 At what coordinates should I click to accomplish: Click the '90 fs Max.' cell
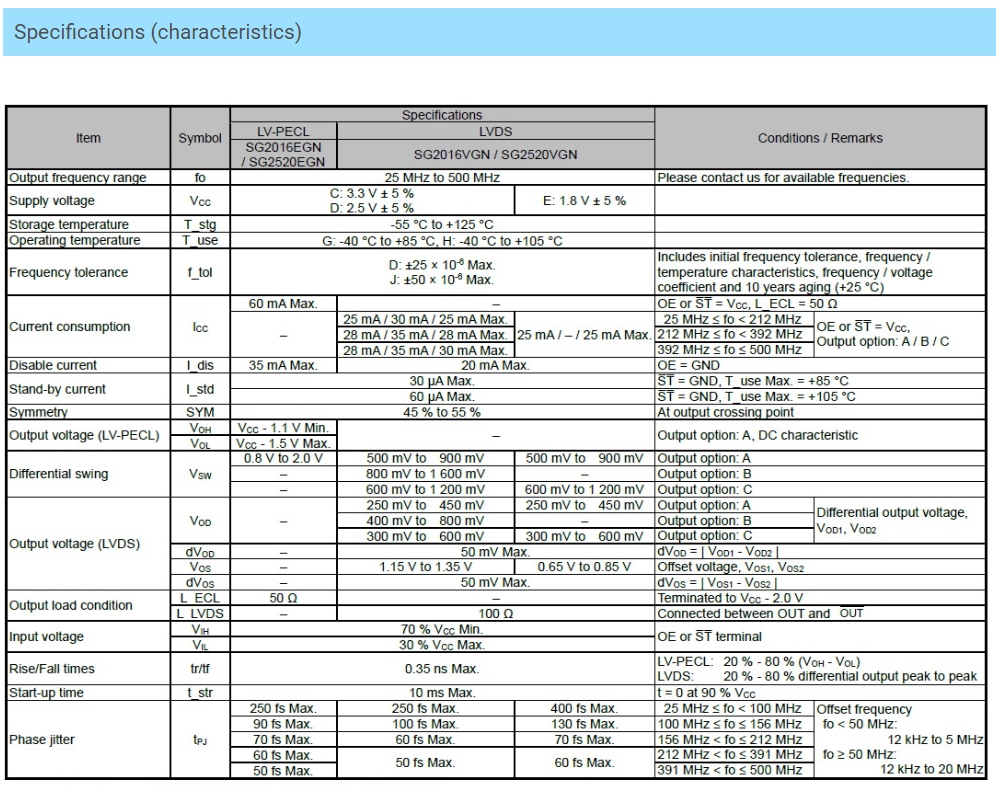click(283, 724)
